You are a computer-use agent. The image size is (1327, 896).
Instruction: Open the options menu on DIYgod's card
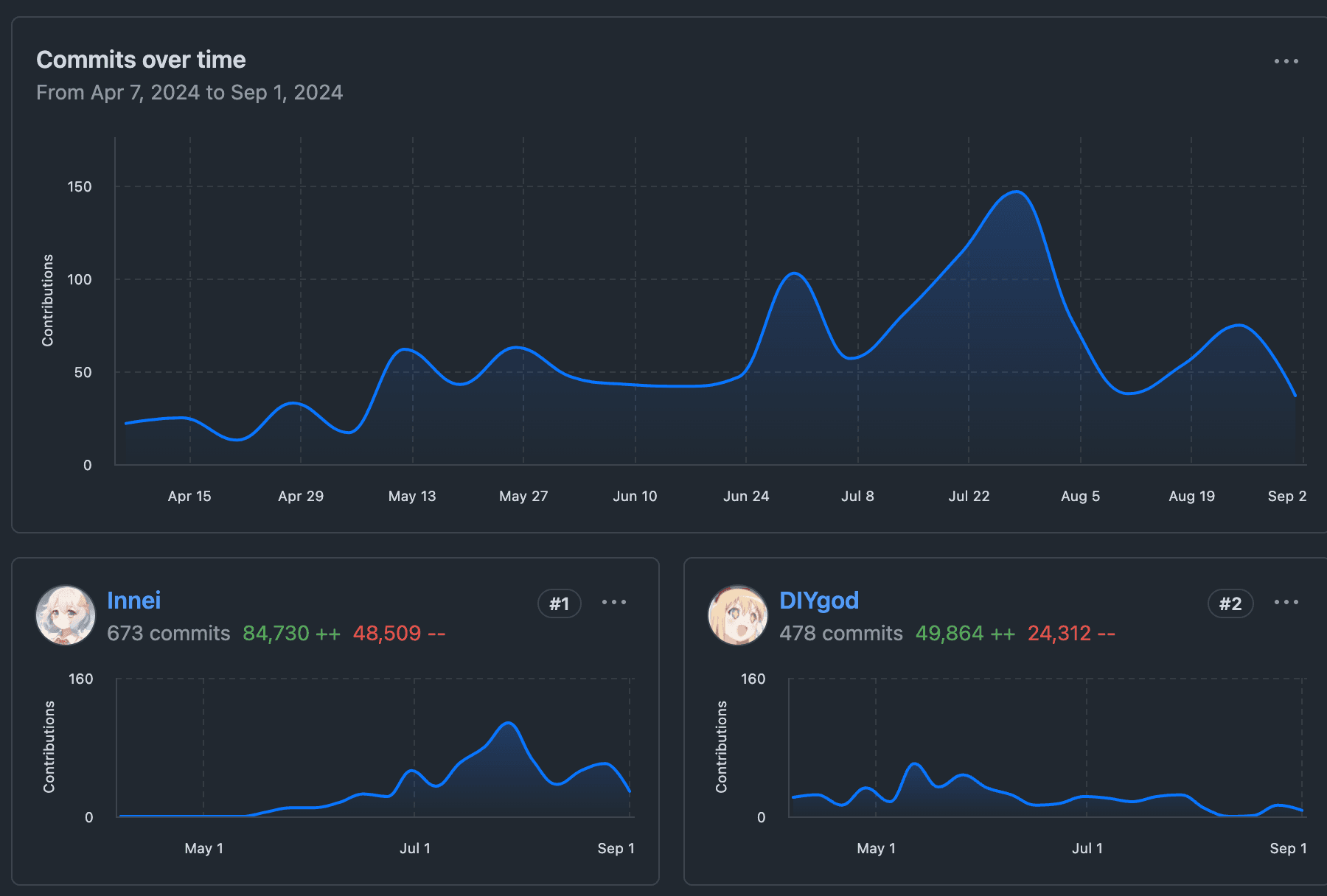(x=1286, y=602)
